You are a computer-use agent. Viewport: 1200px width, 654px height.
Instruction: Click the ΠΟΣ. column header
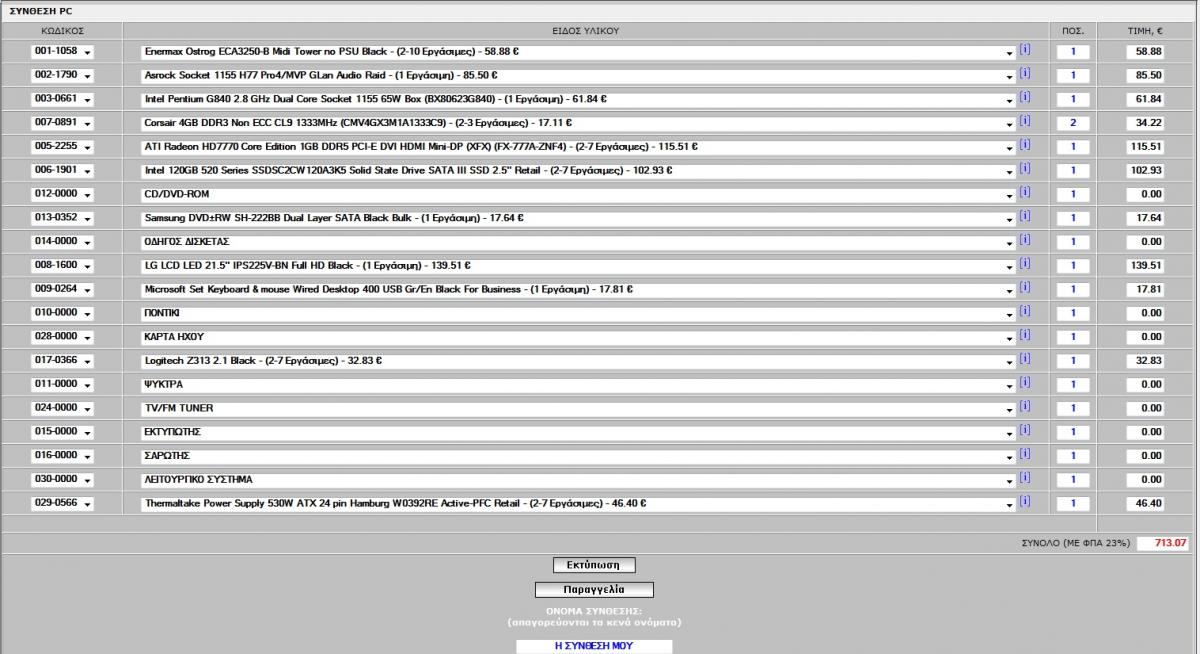pyautogui.click(x=1073, y=31)
